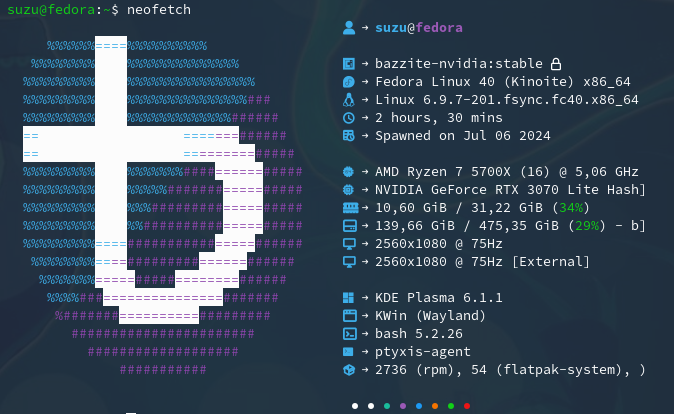Click the memory usage text '10,60 GiB / 31,22 GiB'
674x414 pixels.
click(459, 208)
